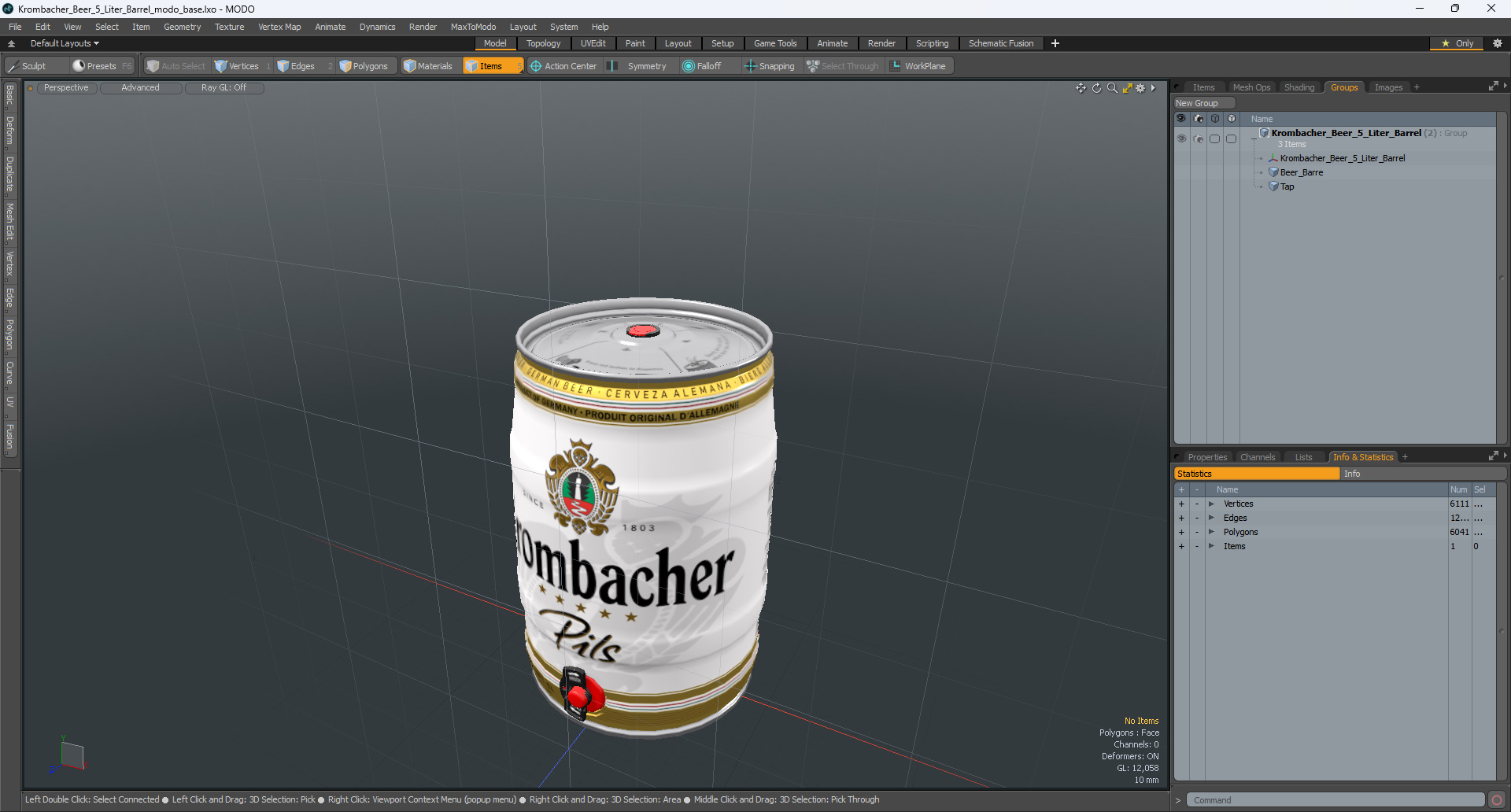The height and width of the screenshot is (812, 1511).
Task: Expand Vertices statistics row
Action: coord(1211,504)
